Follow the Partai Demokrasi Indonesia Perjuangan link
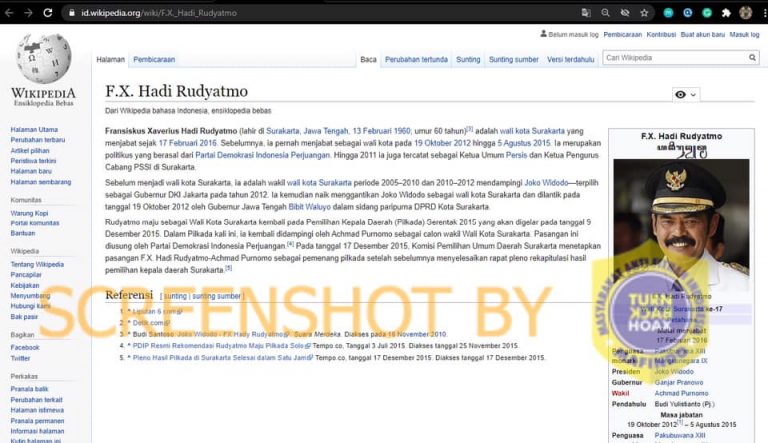 [x=263, y=155]
